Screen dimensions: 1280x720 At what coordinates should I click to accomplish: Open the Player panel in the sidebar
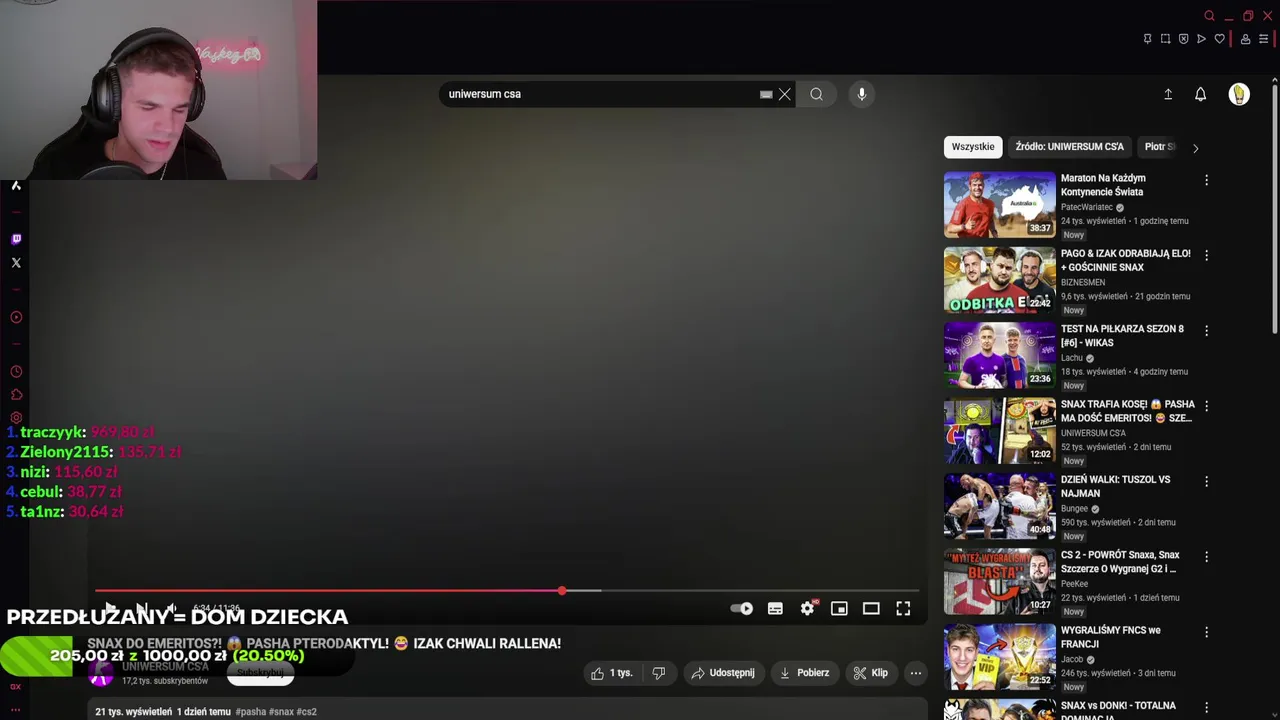(x=16, y=317)
